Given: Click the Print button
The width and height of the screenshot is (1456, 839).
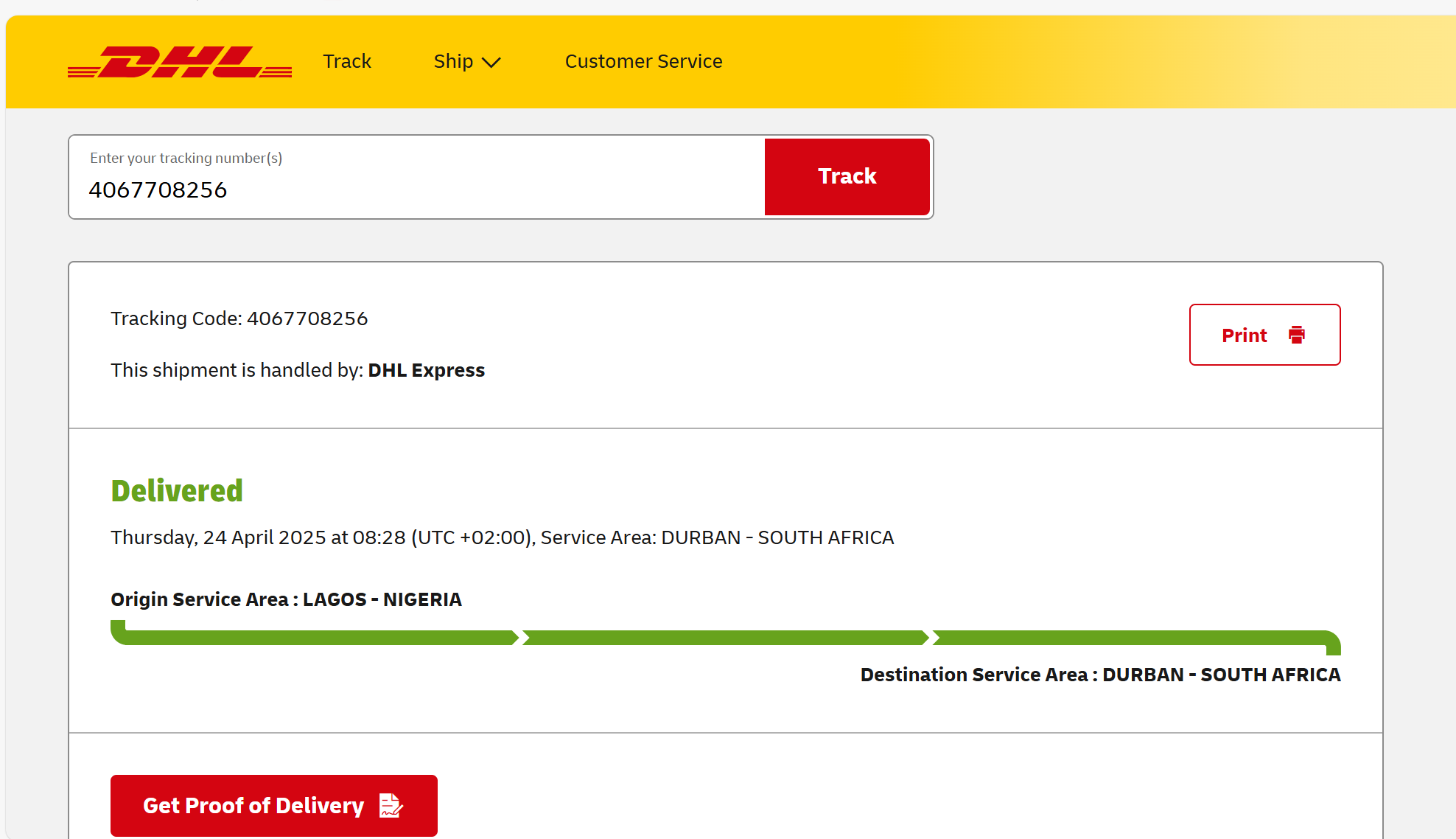Looking at the screenshot, I should [1264, 335].
